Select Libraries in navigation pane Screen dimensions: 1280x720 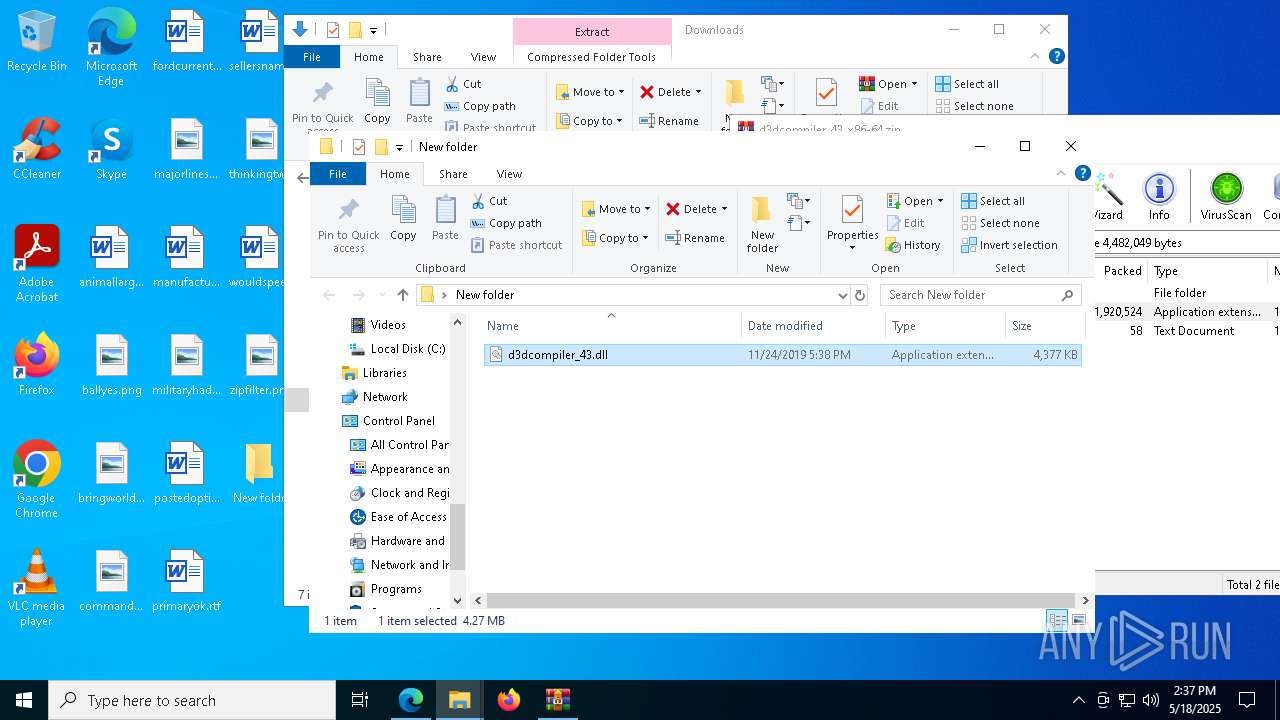click(x=374, y=373)
